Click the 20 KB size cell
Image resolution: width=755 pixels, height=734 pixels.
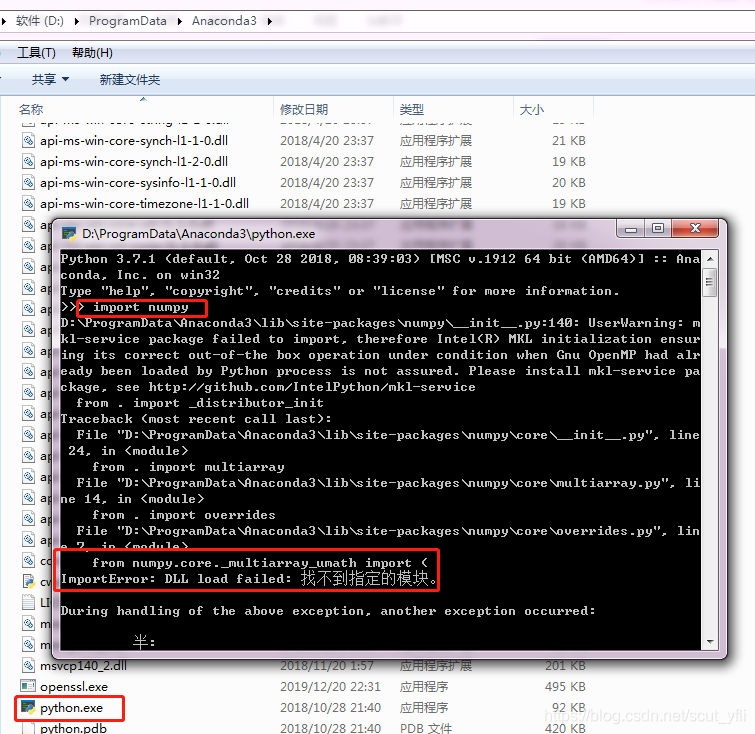click(x=569, y=183)
